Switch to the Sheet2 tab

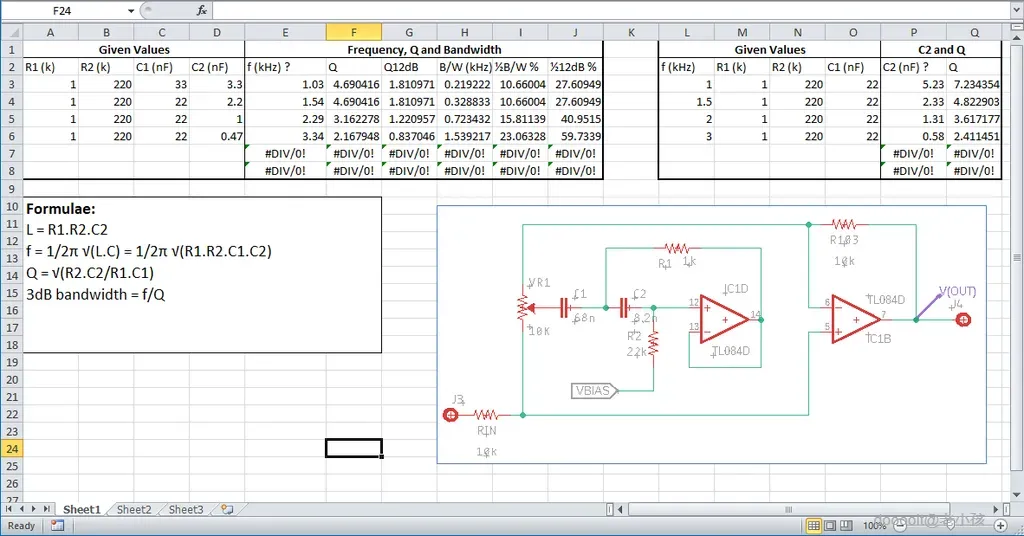pyautogui.click(x=134, y=509)
